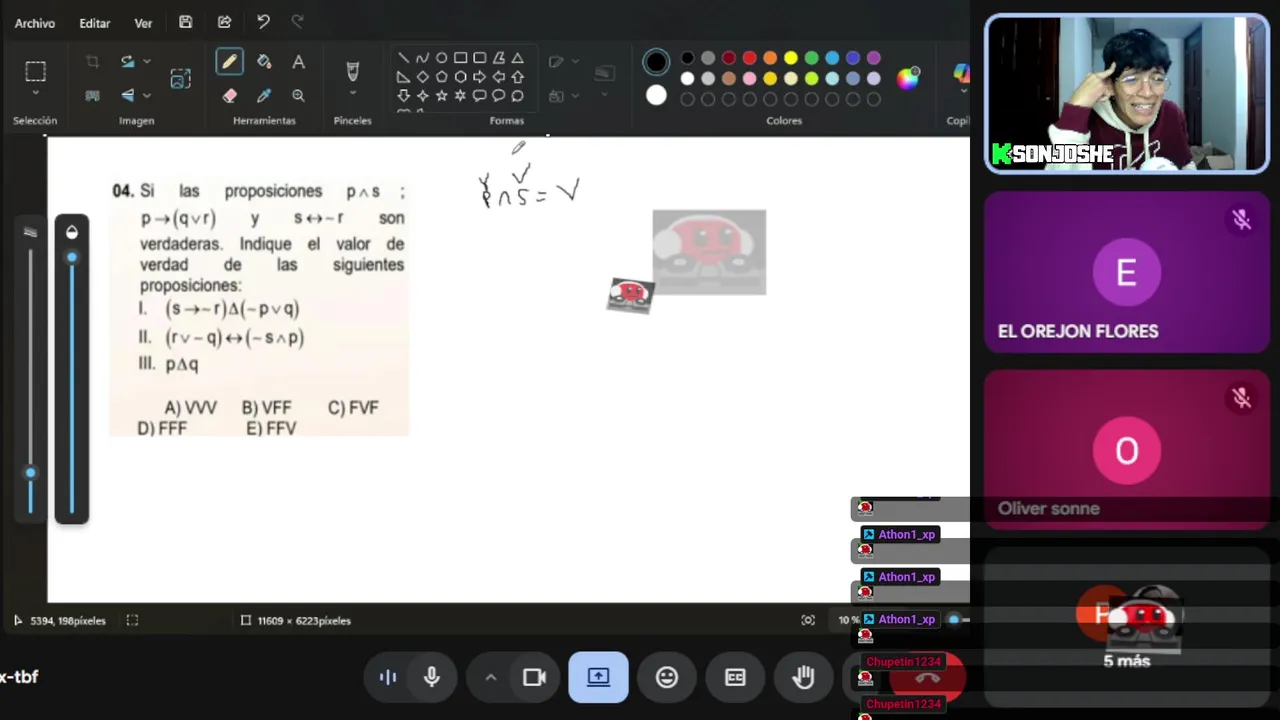The image size is (1280, 720).
Task: Select secondary color 2 white circle
Action: pos(656,96)
